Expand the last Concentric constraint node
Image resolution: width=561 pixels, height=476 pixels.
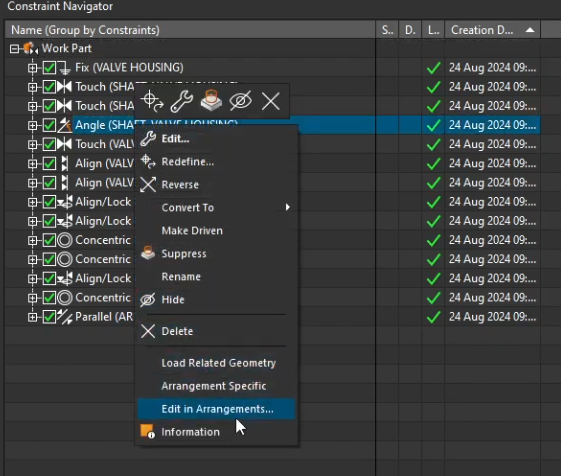pos(33,298)
